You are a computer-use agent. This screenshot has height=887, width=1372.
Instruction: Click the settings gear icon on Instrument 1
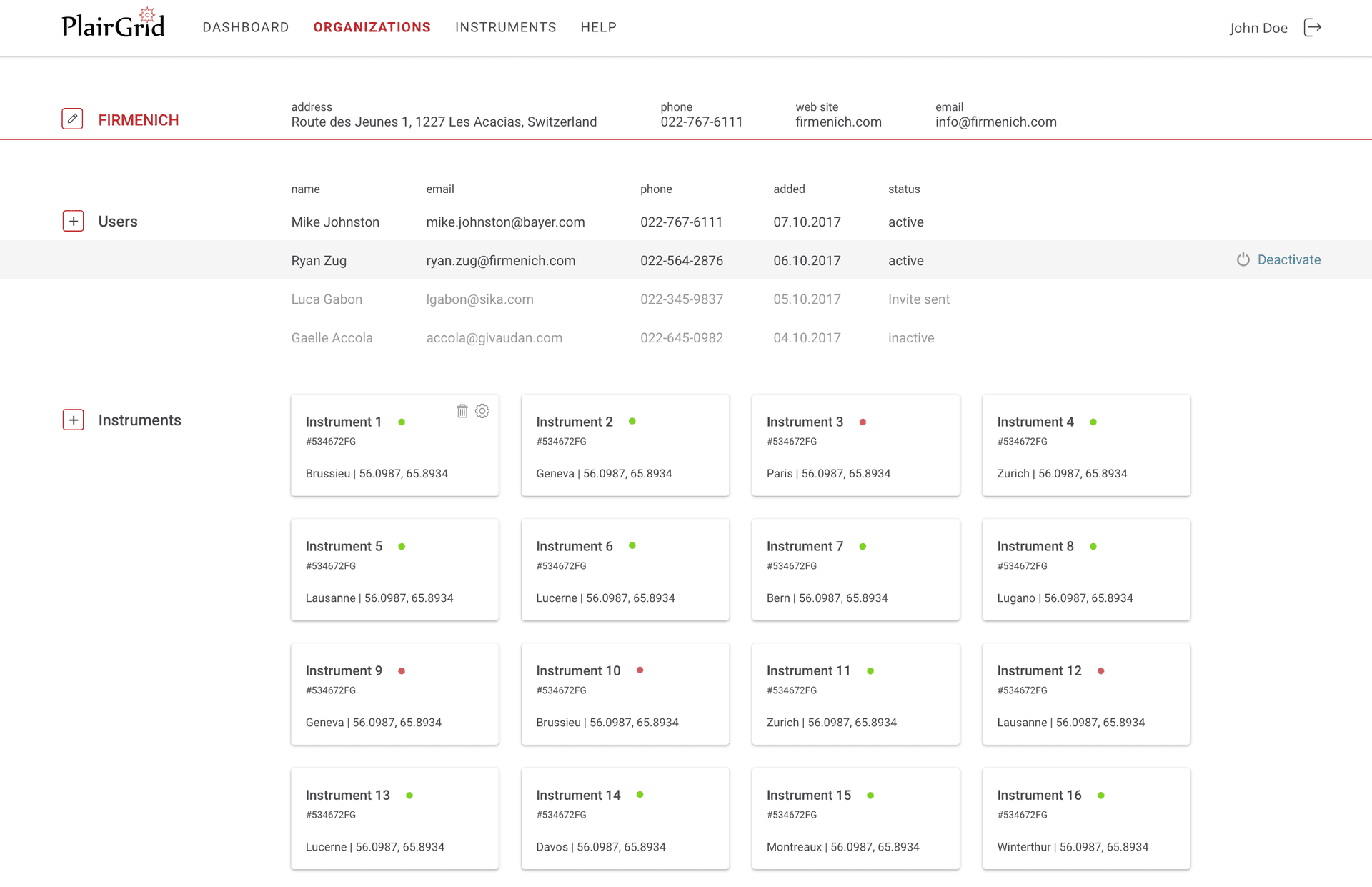click(x=482, y=411)
